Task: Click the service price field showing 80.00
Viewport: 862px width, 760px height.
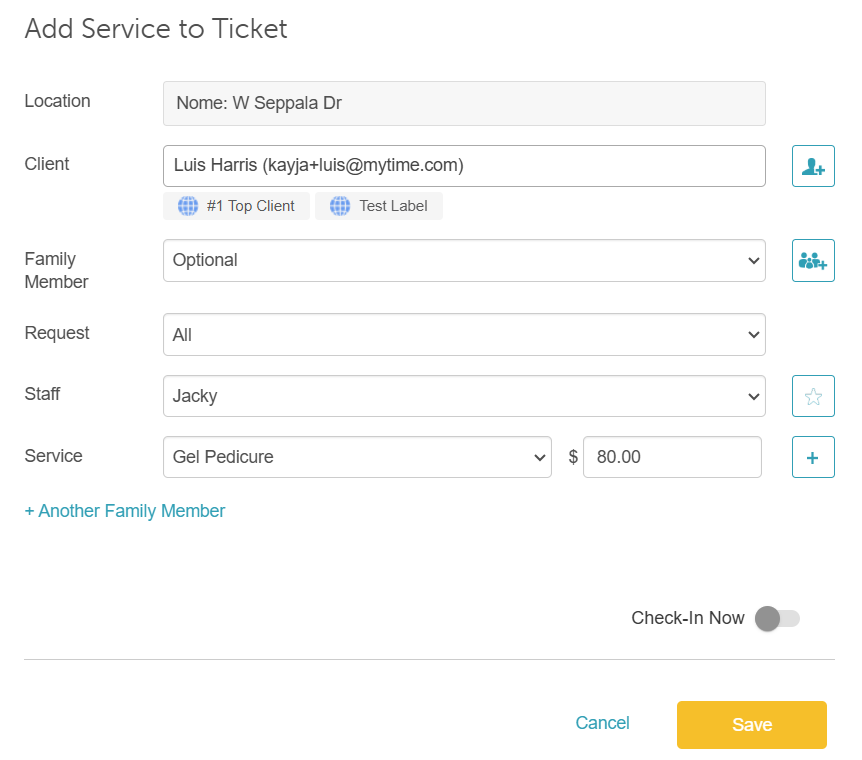Action: pyautogui.click(x=672, y=457)
